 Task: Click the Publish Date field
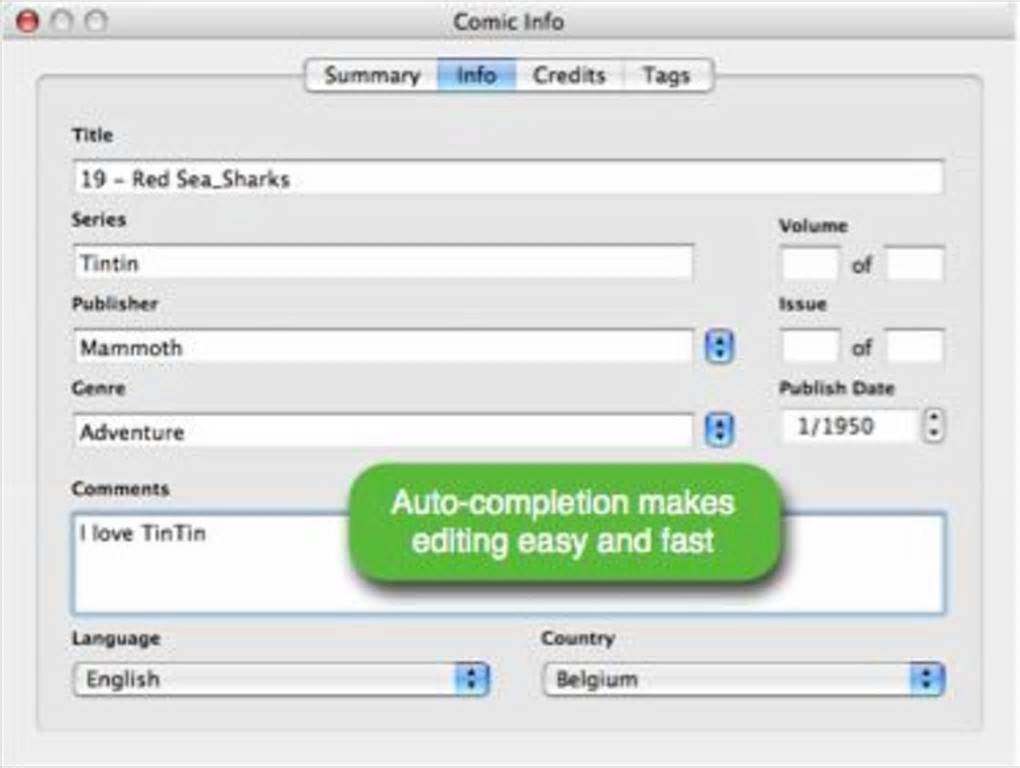point(848,427)
